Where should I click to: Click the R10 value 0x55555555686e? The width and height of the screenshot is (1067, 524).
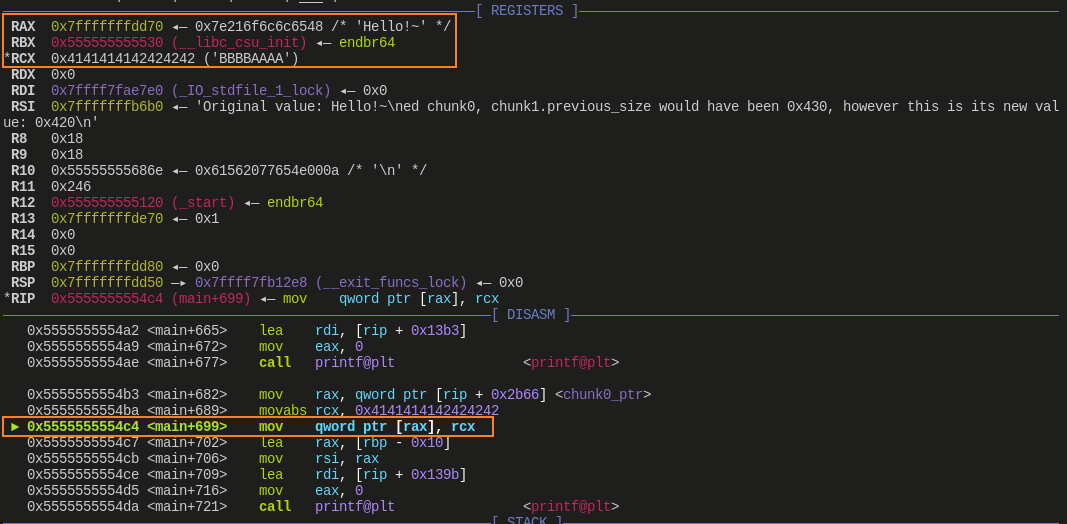pos(107,171)
